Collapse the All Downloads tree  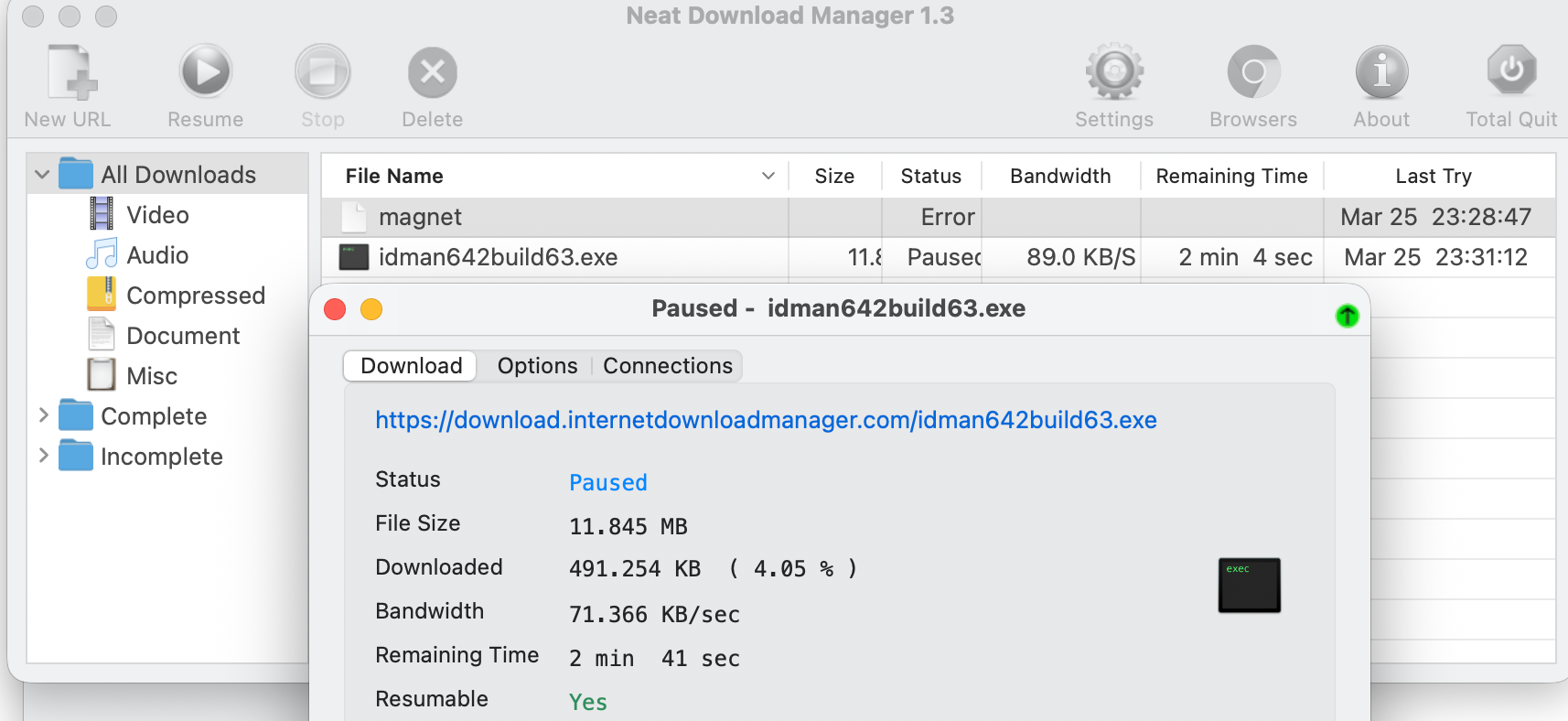(42, 174)
